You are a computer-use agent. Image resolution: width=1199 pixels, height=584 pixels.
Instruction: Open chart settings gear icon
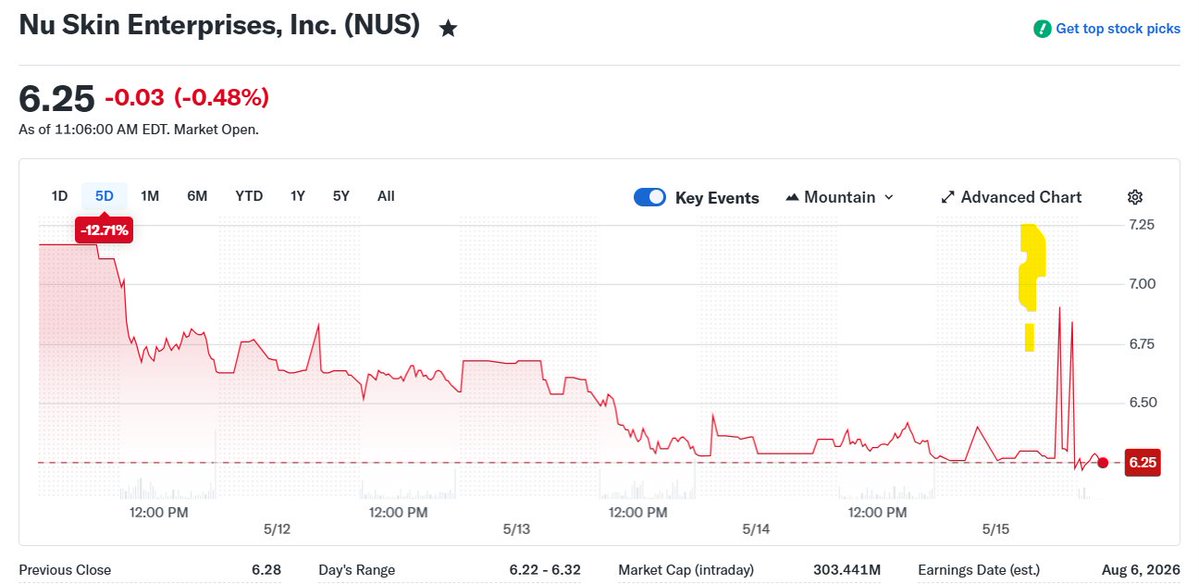[1135, 197]
